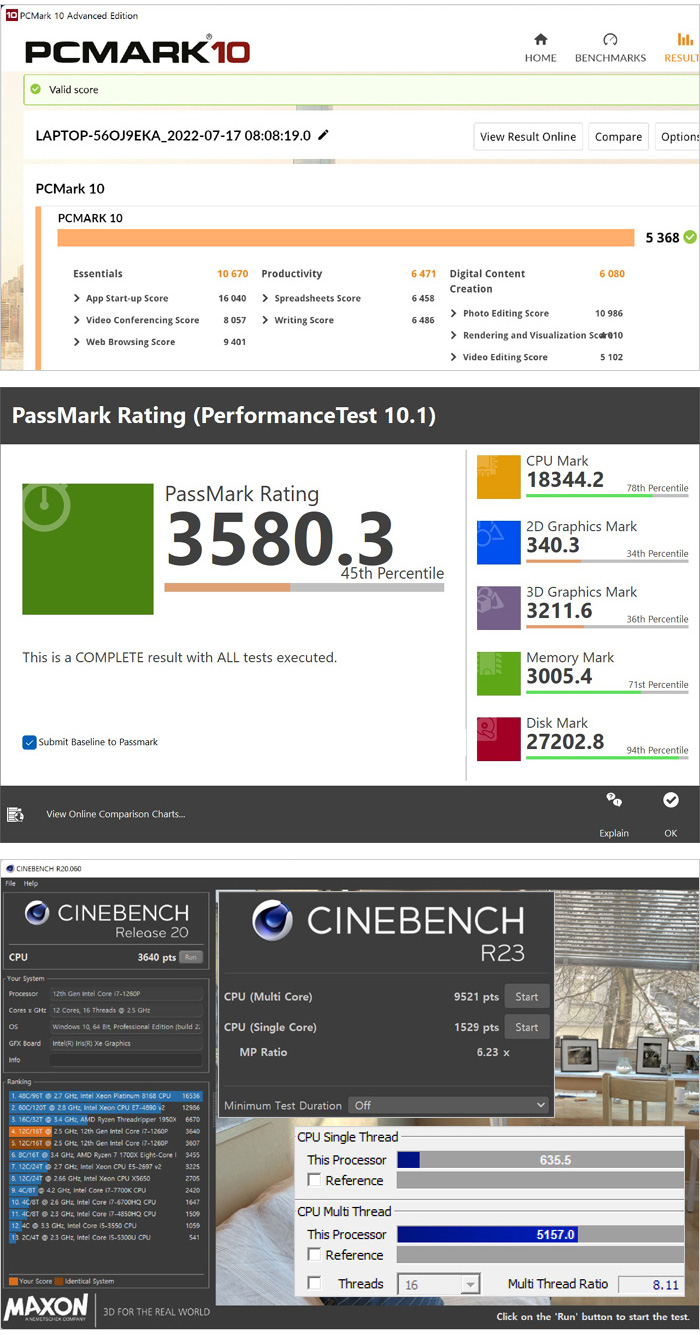
Task: Open the Memory Mark green tile
Action: (499, 673)
